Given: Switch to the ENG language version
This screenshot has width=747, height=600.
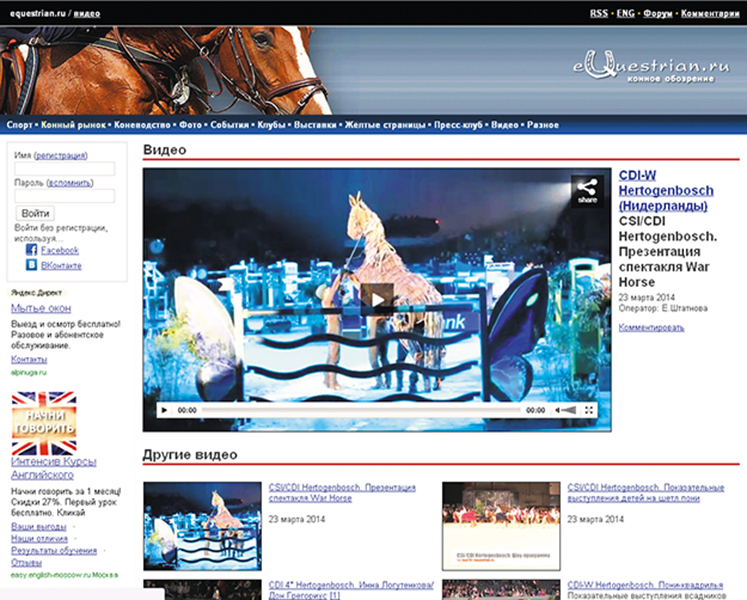Looking at the screenshot, I should pyautogui.click(x=626, y=13).
